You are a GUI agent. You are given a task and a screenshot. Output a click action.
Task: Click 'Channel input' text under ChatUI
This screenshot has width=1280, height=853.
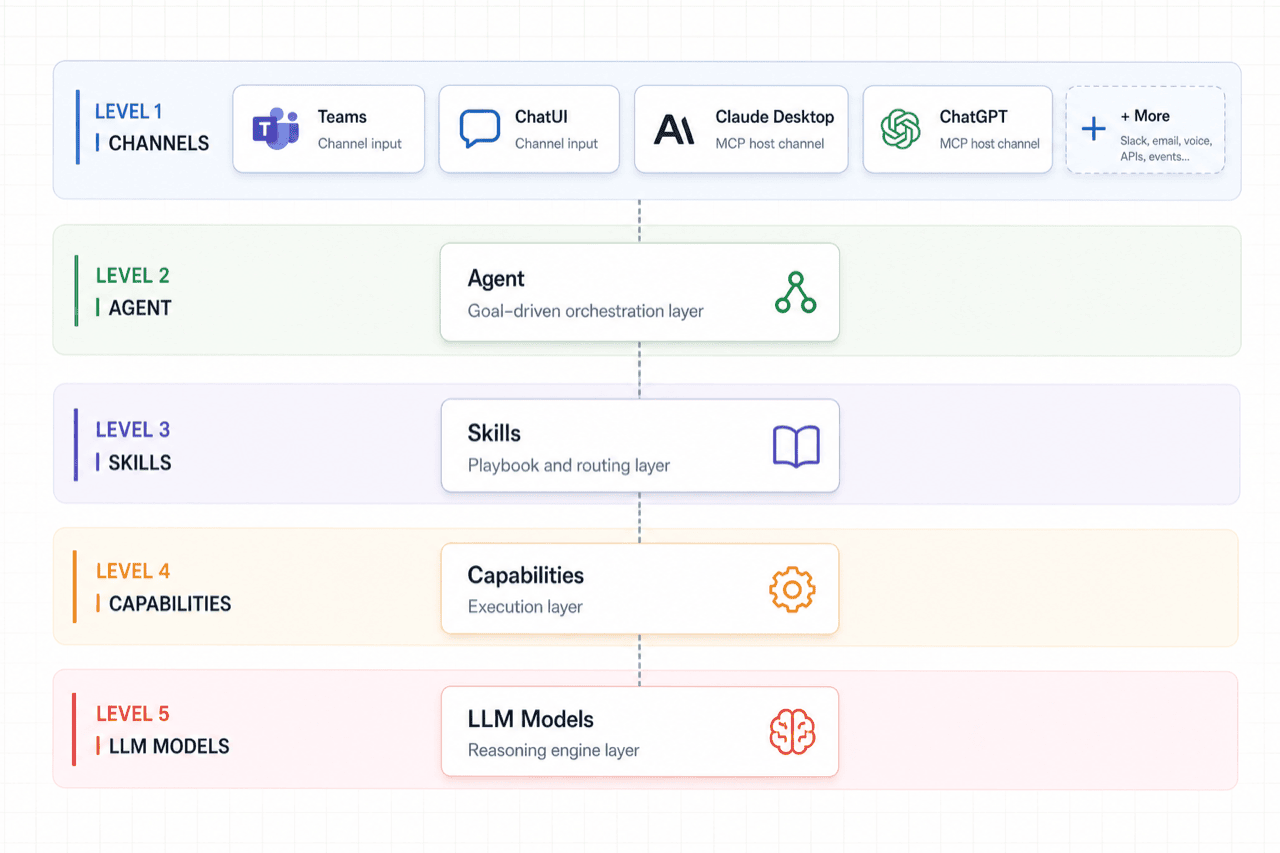[556, 144]
